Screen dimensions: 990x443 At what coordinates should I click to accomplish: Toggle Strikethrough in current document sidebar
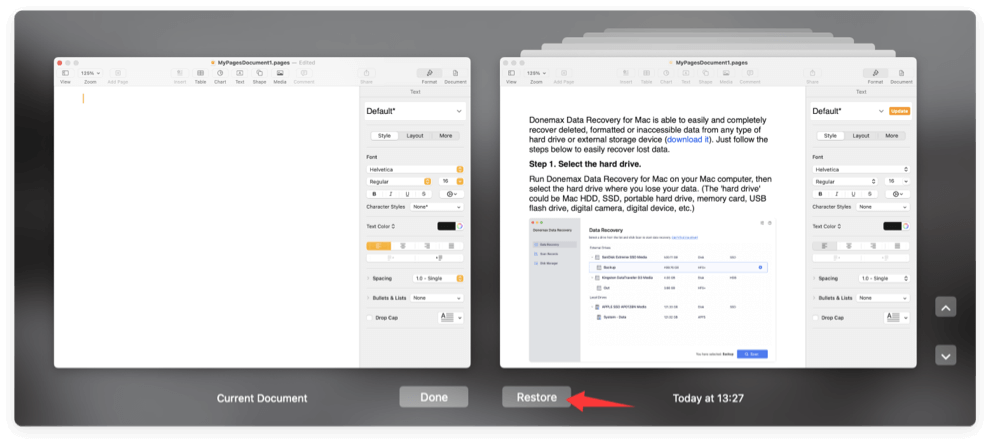pyautogui.click(x=424, y=194)
